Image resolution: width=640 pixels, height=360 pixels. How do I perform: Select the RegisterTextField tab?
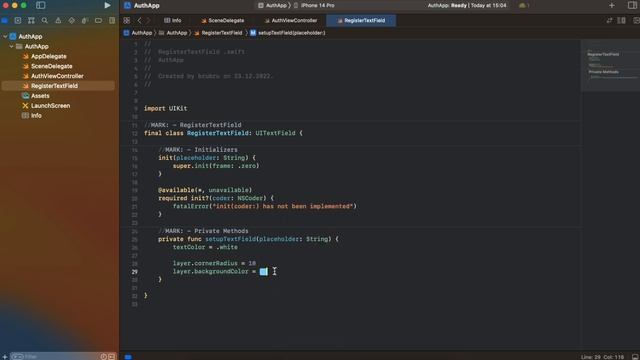click(x=361, y=20)
